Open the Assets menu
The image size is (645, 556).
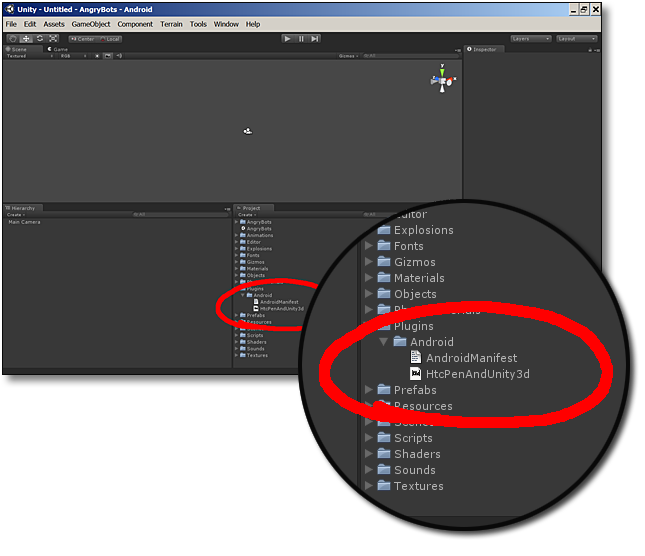54,24
